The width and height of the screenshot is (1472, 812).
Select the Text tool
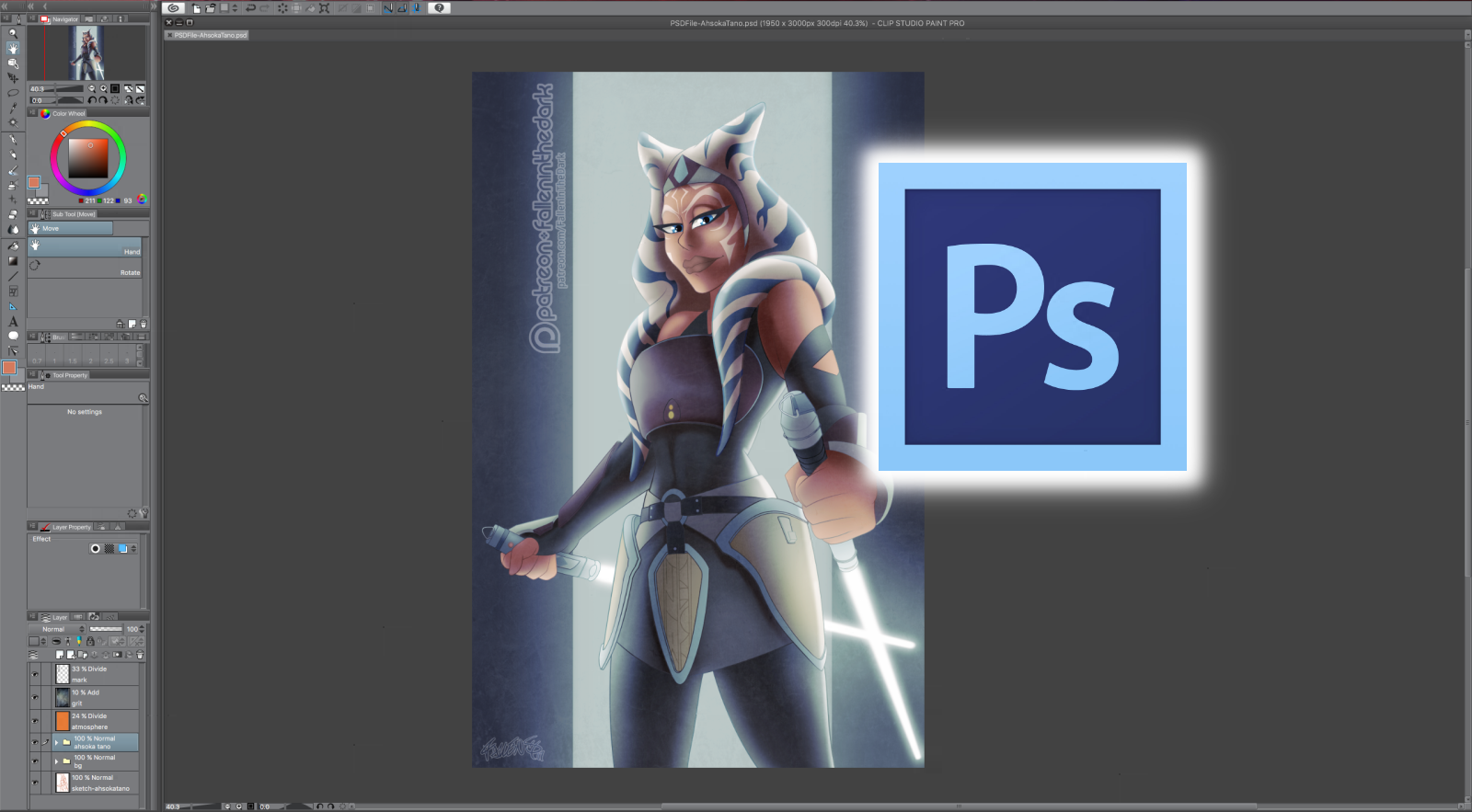(x=13, y=322)
